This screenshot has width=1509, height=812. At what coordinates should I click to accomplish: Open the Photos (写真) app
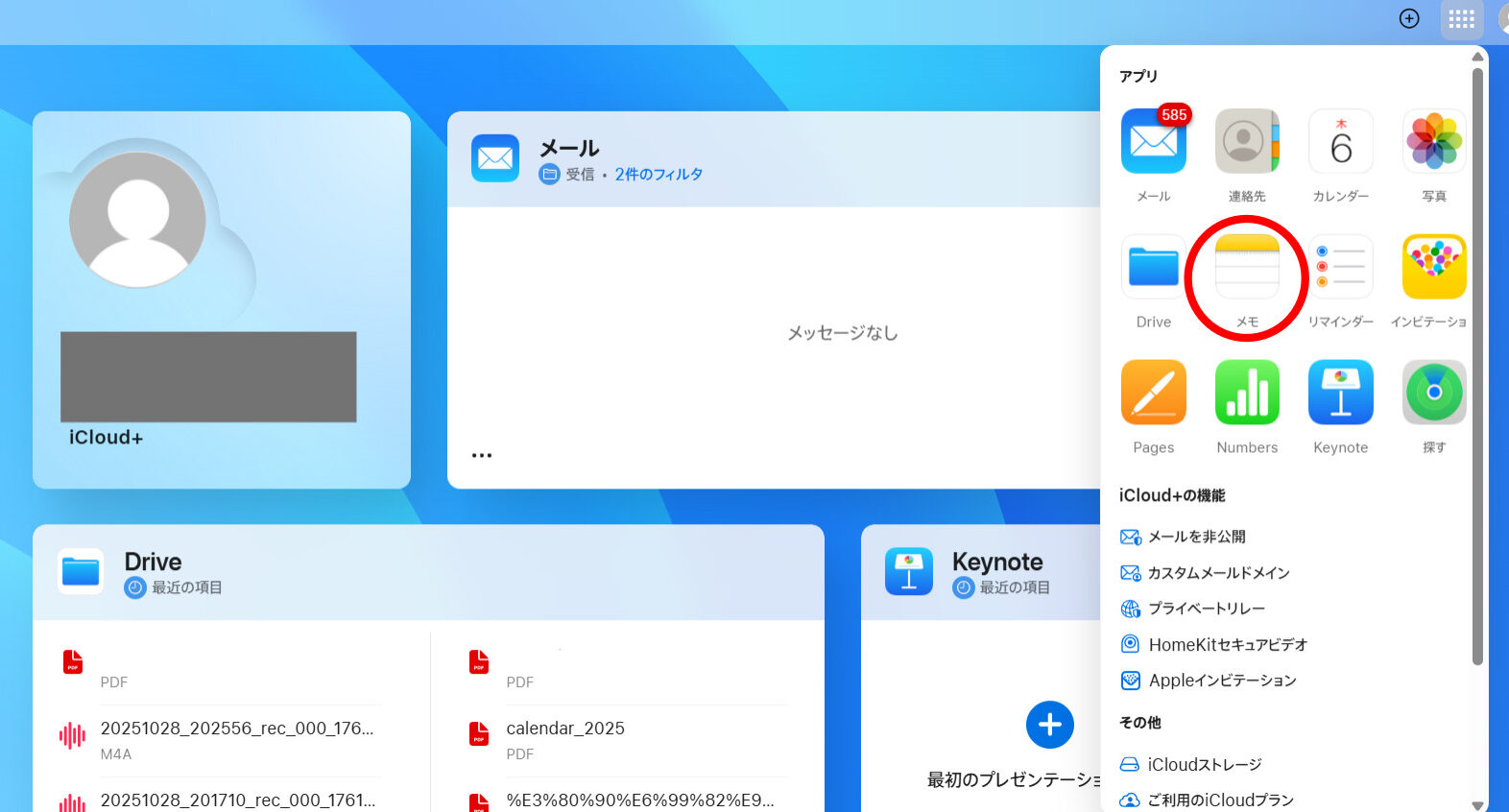[x=1434, y=141]
